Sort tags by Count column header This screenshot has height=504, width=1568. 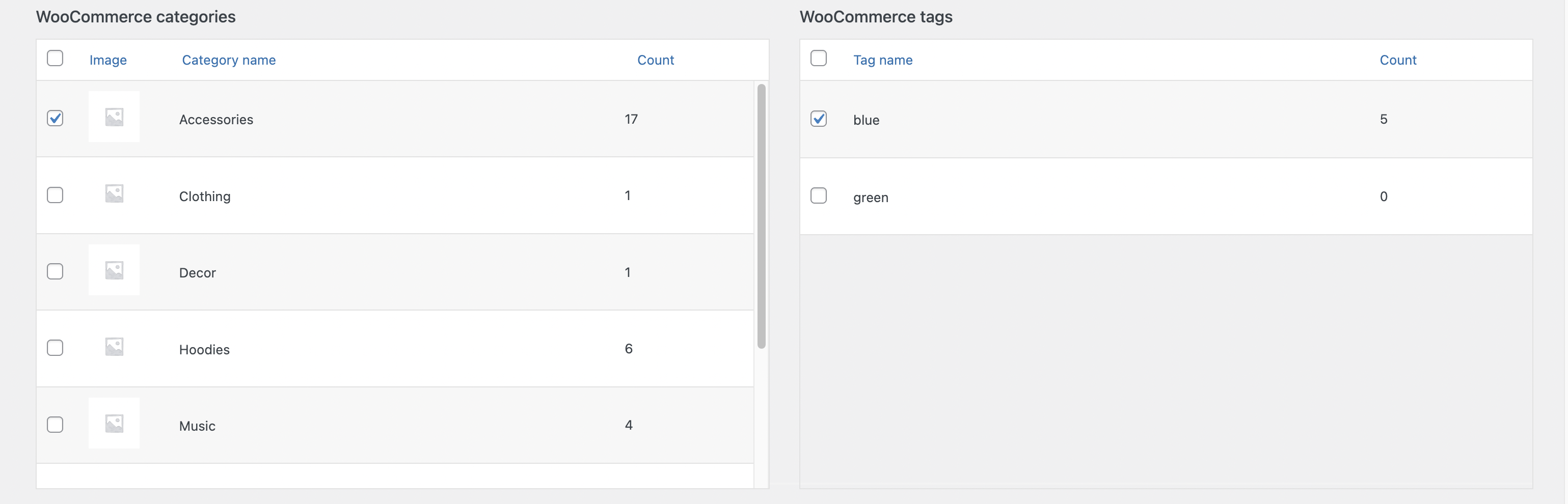pos(1398,60)
